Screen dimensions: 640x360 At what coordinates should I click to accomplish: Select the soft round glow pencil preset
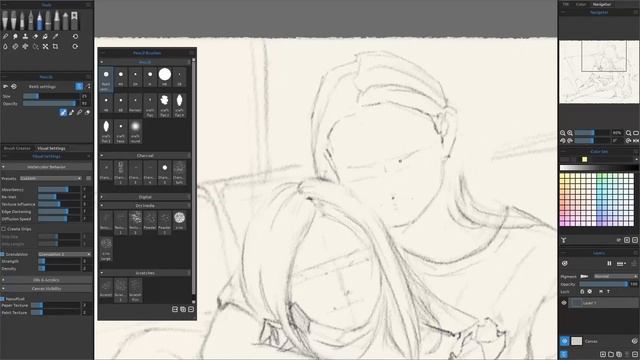point(135,131)
